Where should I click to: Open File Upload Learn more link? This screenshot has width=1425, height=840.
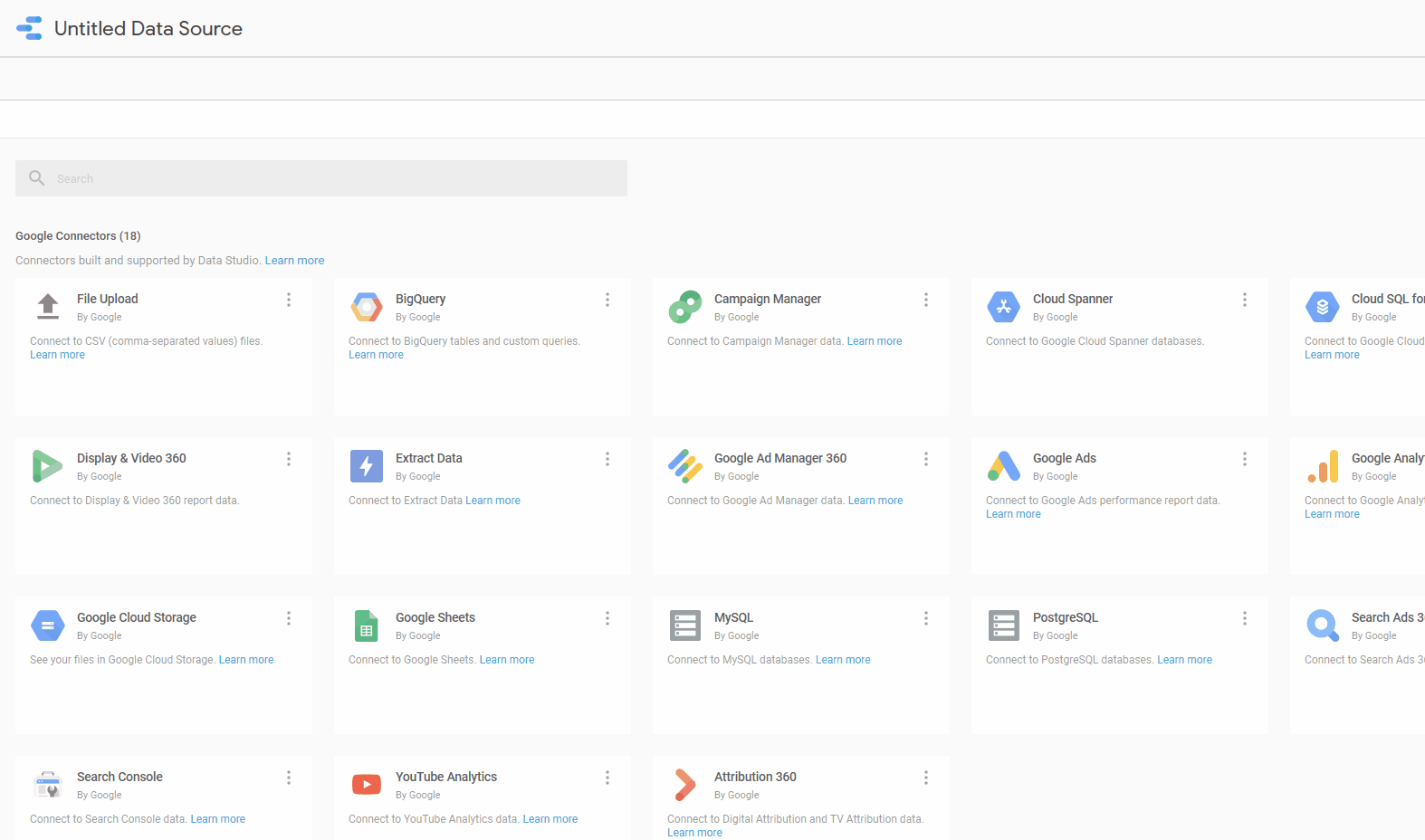point(57,355)
